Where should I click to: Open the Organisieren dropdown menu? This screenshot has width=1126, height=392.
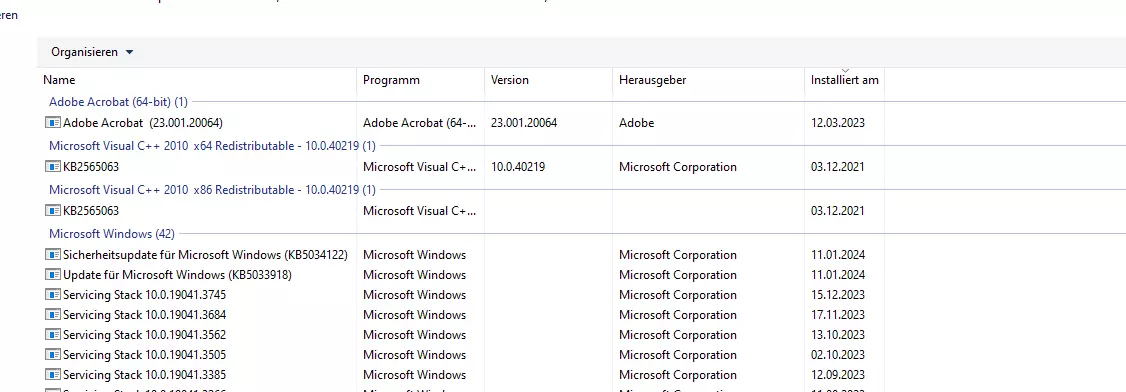[x=92, y=52]
